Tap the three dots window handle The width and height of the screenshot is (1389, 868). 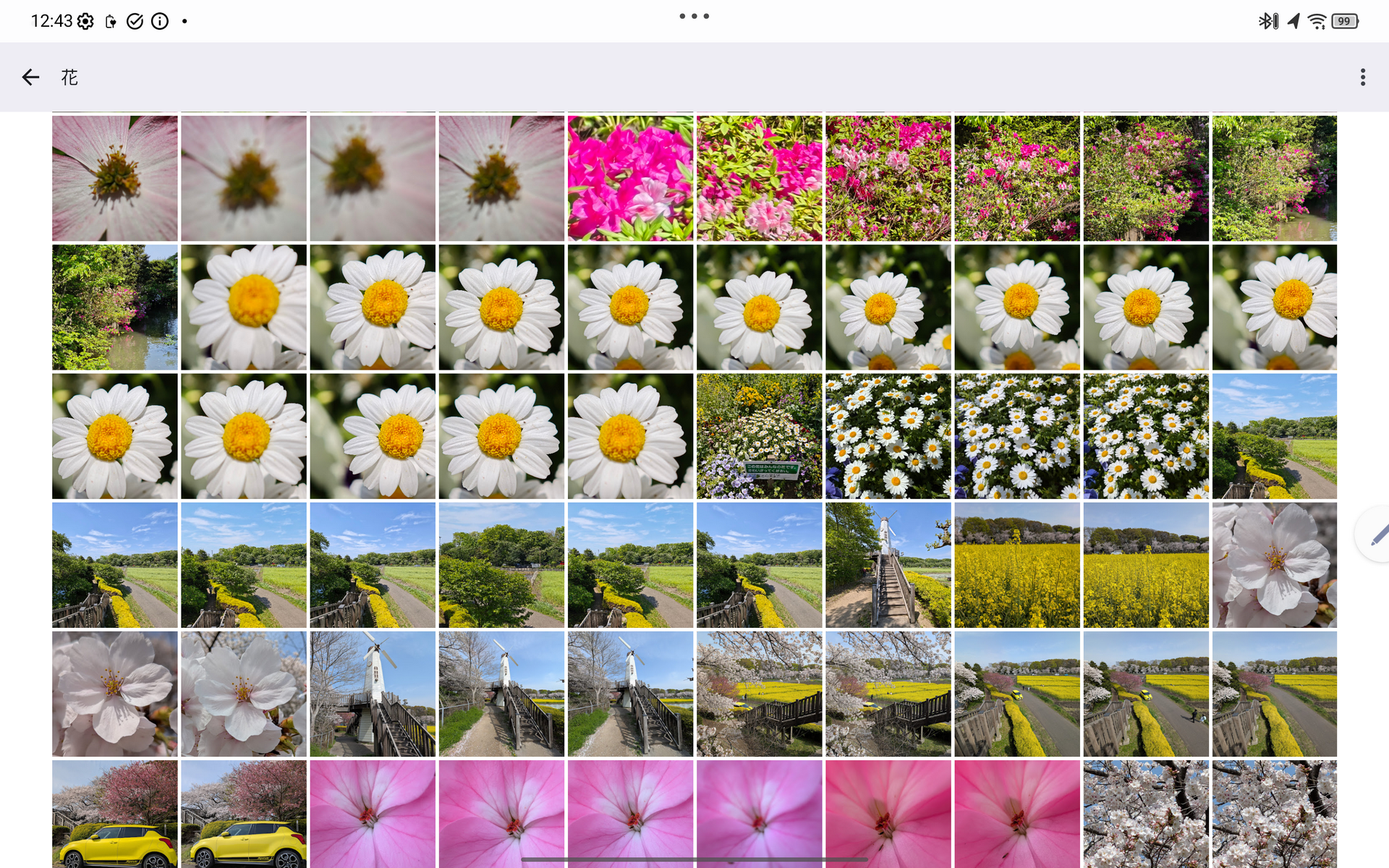(694, 16)
